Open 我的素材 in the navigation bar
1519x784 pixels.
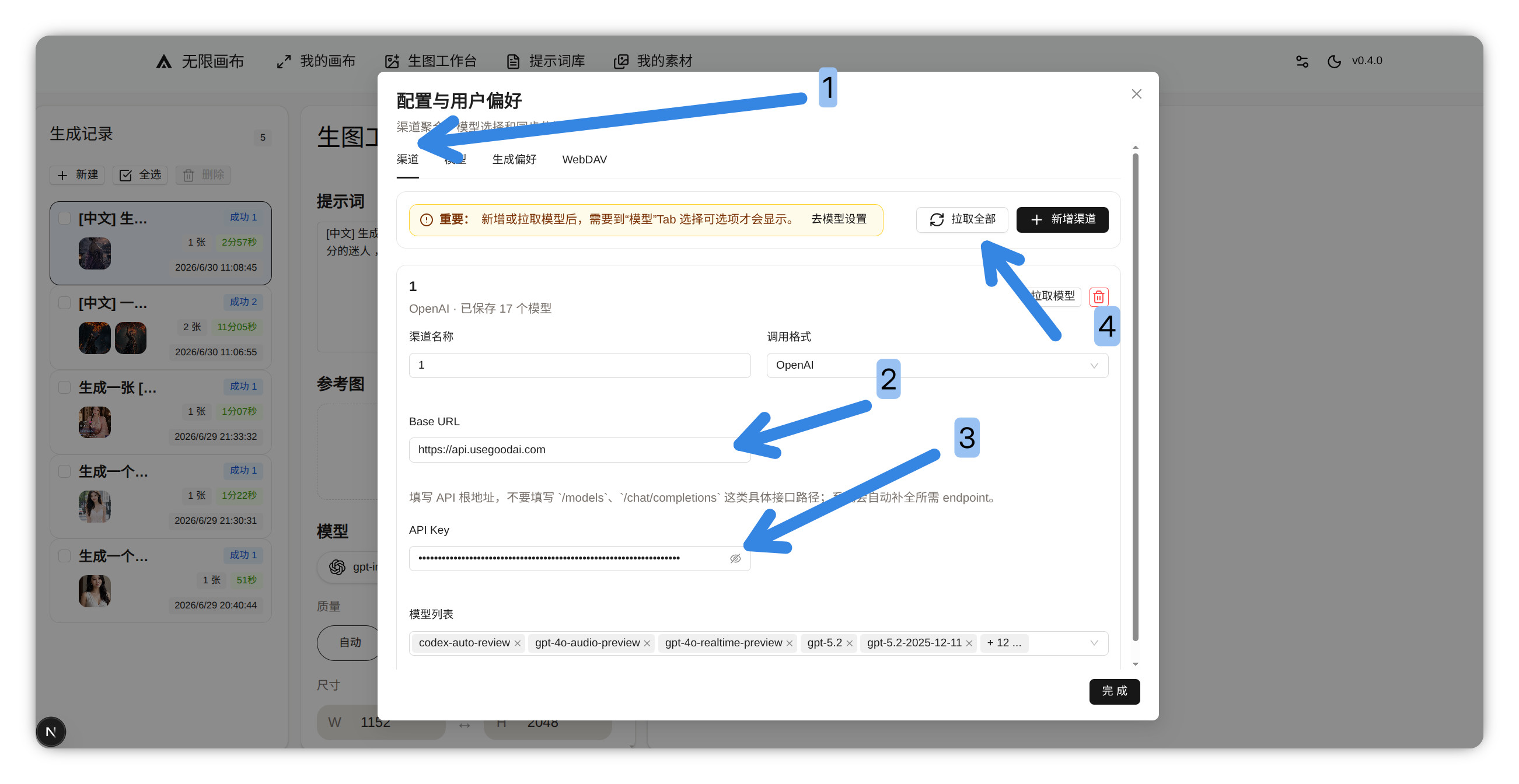pyautogui.click(x=653, y=61)
